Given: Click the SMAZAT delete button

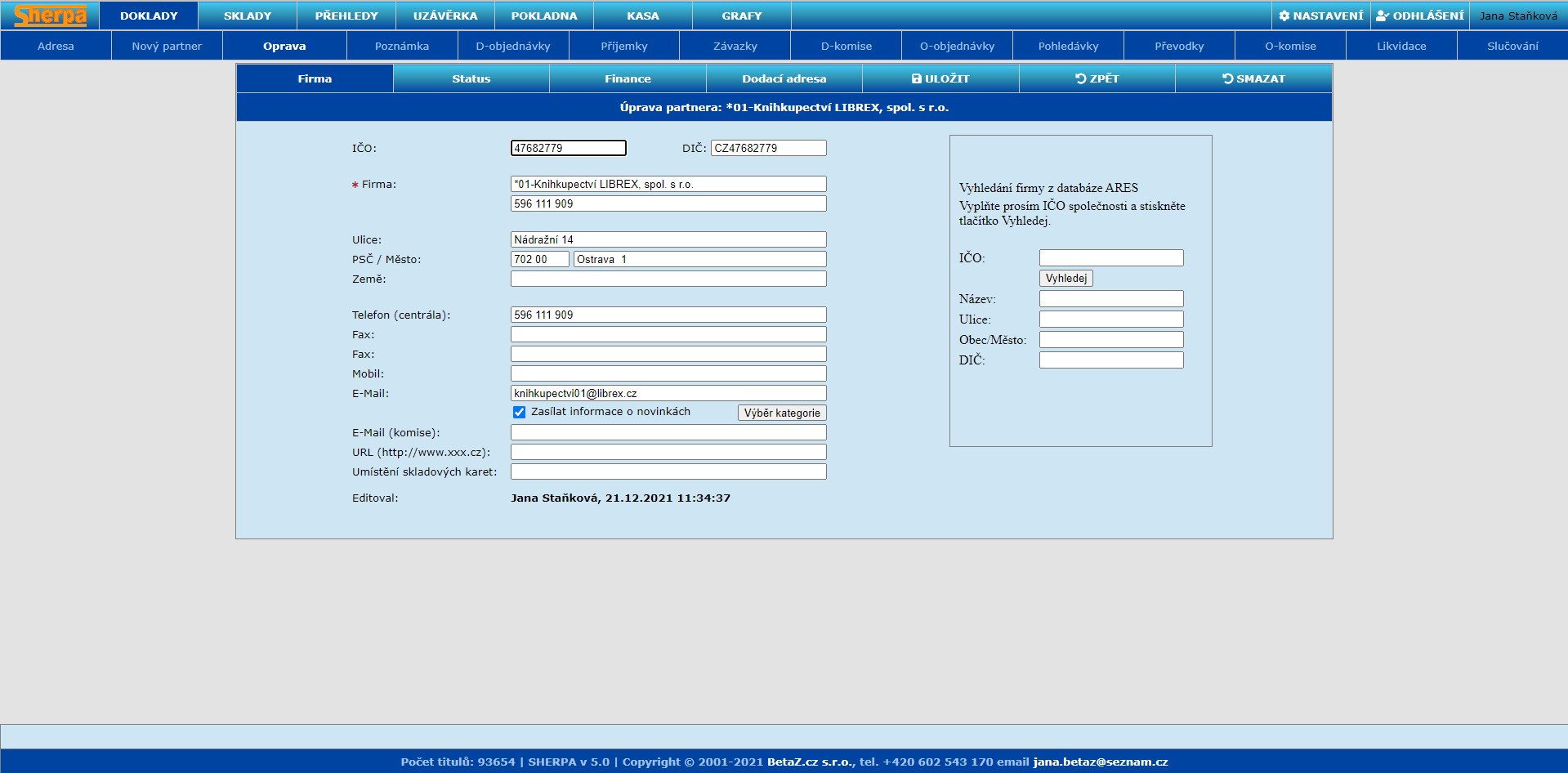Looking at the screenshot, I should click(x=1253, y=78).
